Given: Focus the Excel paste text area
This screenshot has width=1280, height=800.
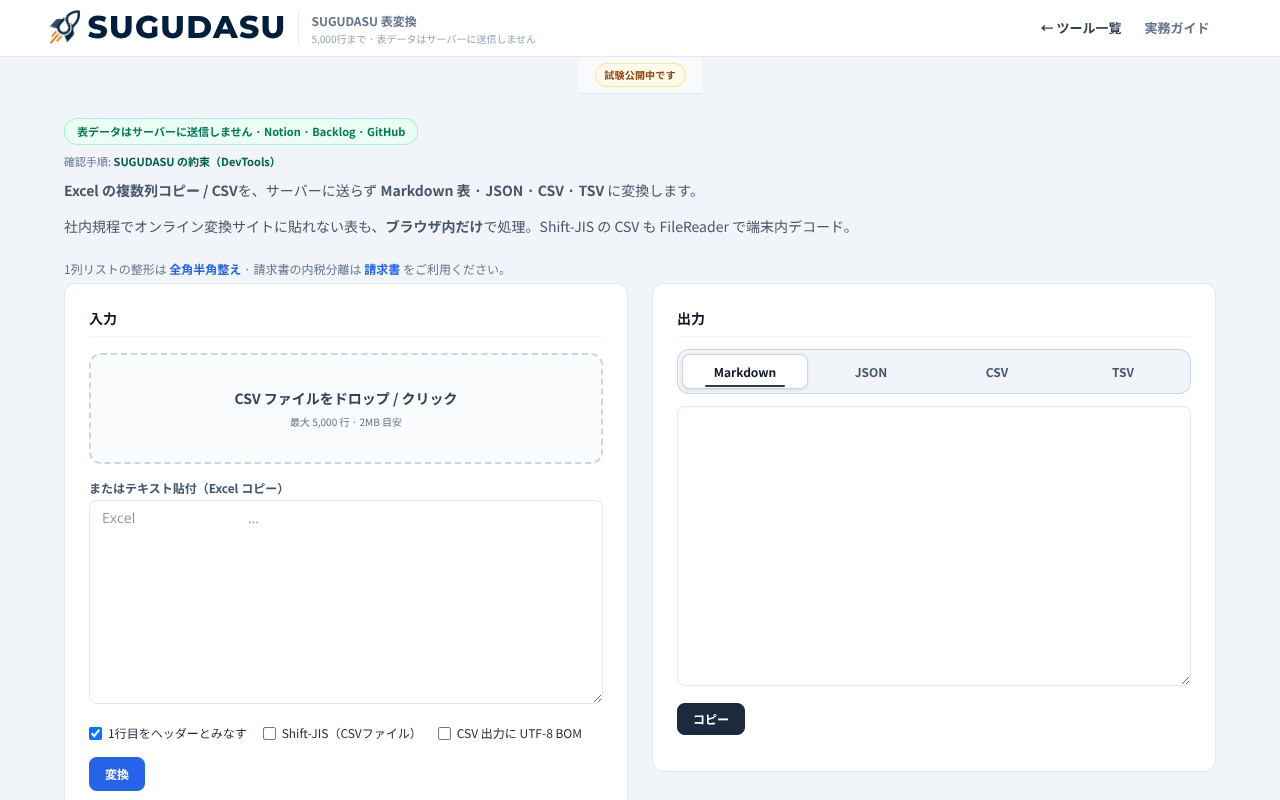Looking at the screenshot, I should click(346, 602).
